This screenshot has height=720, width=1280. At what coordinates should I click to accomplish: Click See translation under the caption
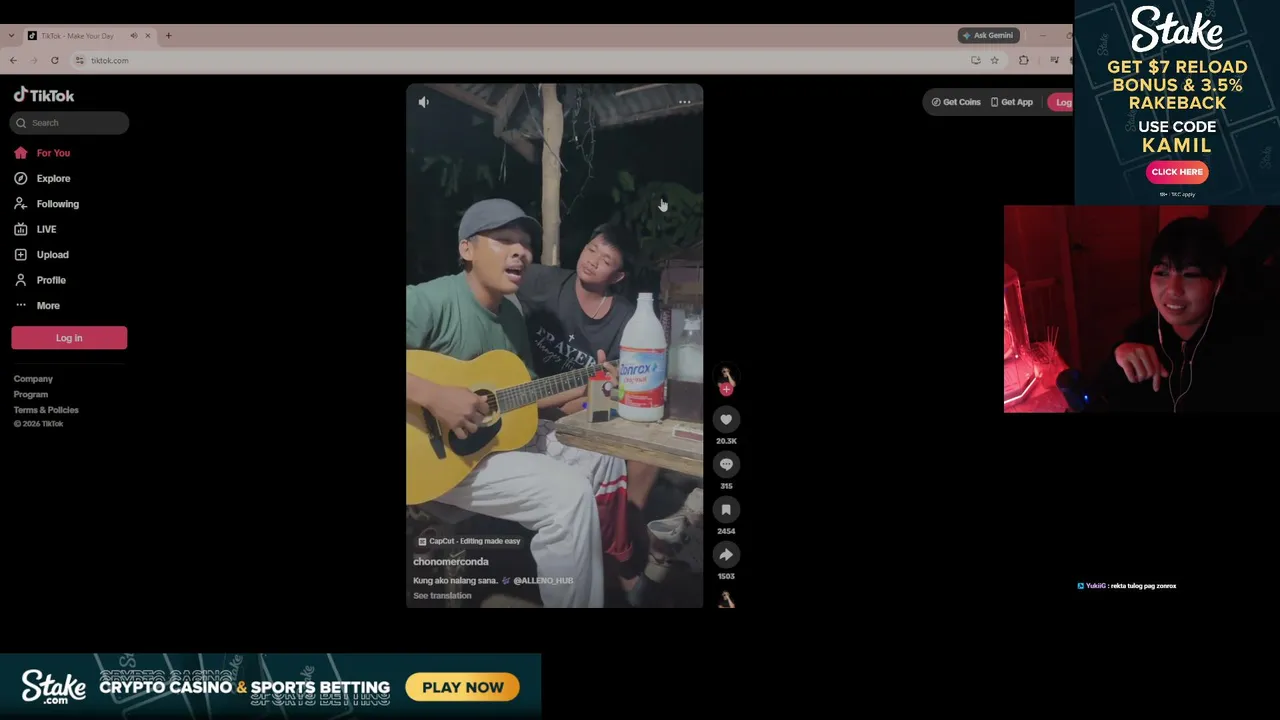point(442,596)
